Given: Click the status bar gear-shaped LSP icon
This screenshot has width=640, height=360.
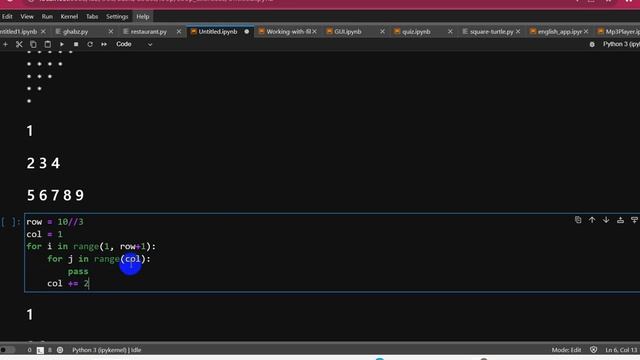Looking at the screenshot, I should click(60, 350).
